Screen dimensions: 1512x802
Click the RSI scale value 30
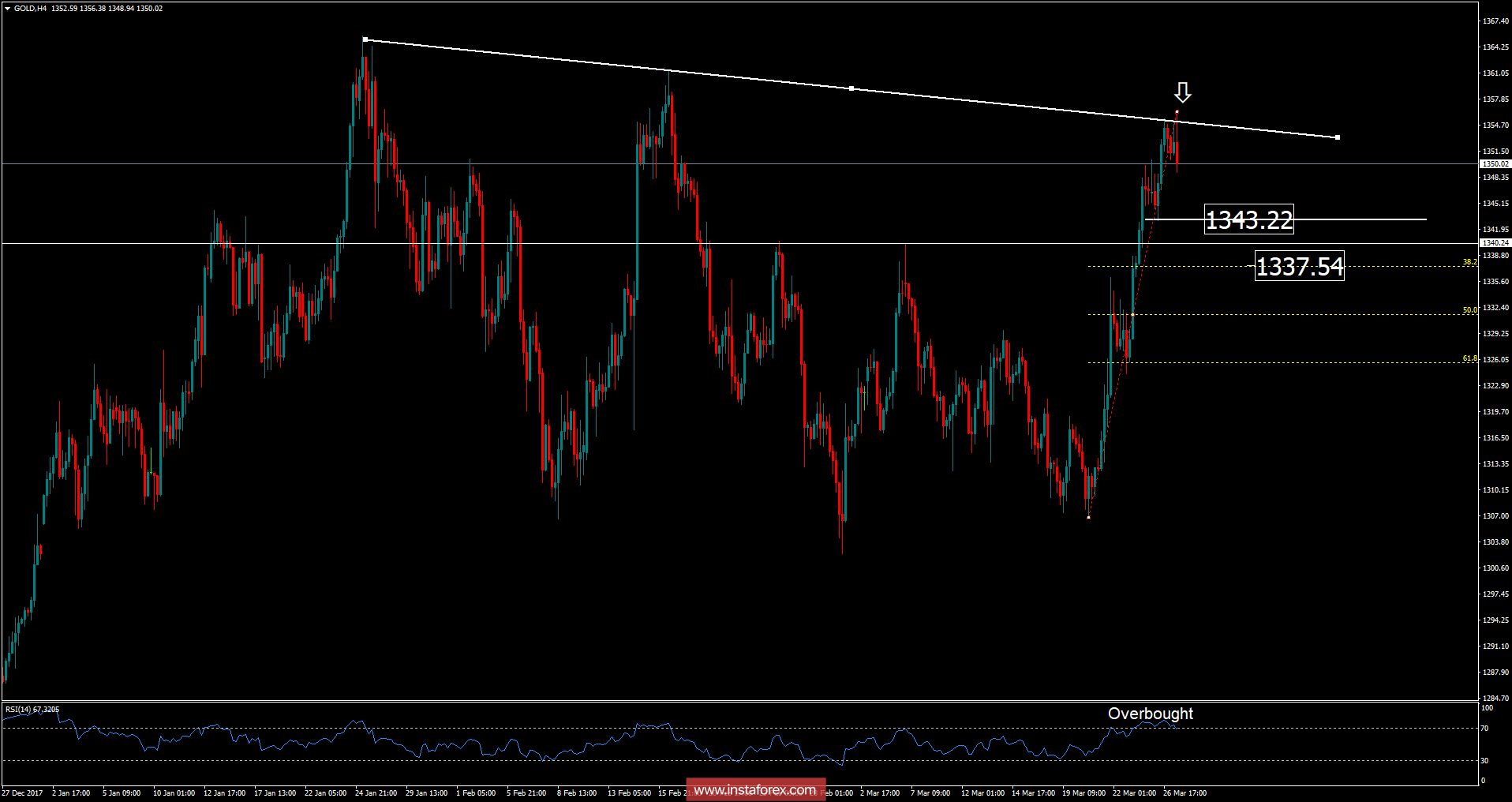[x=1484, y=761]
